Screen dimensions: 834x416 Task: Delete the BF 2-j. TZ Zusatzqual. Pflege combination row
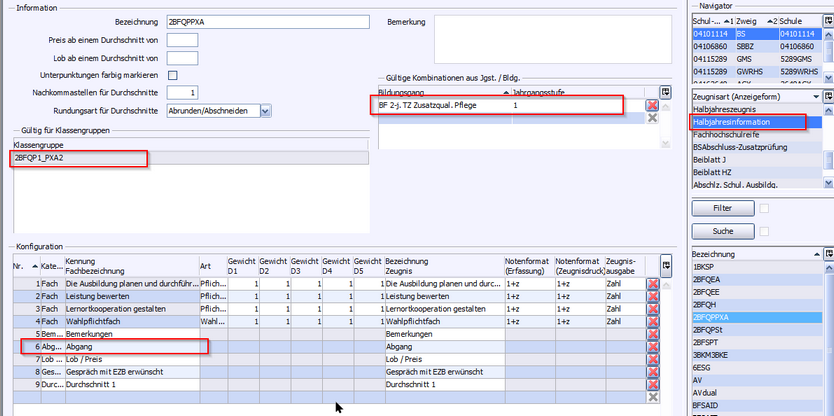click(652, 105)
